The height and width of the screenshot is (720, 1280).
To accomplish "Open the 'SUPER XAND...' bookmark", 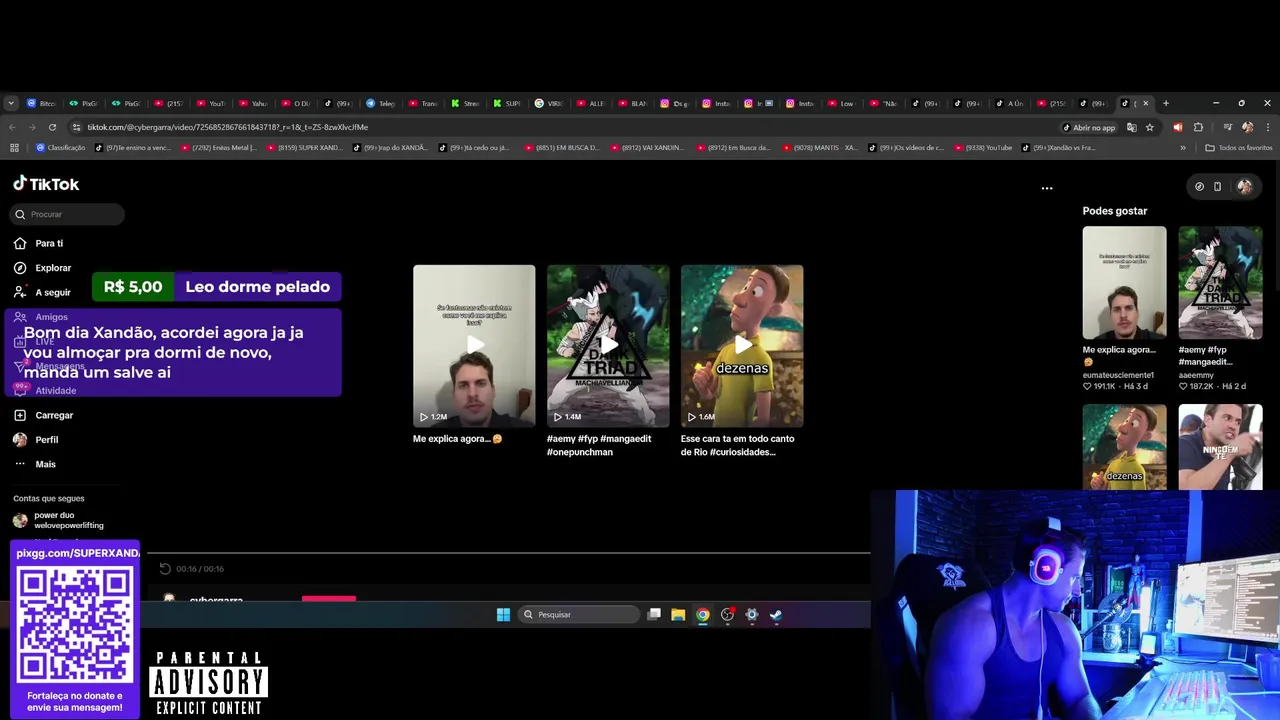I will [304, 148].
